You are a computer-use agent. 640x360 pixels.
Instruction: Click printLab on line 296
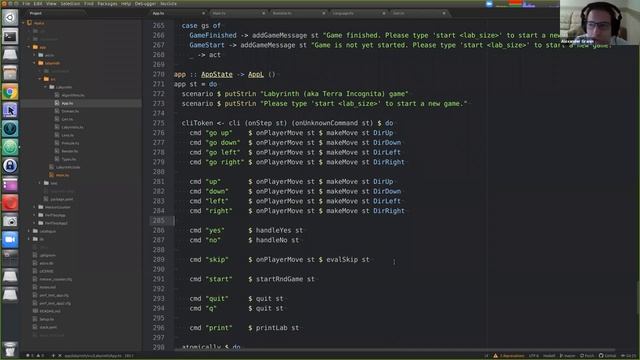coord(271,328)
